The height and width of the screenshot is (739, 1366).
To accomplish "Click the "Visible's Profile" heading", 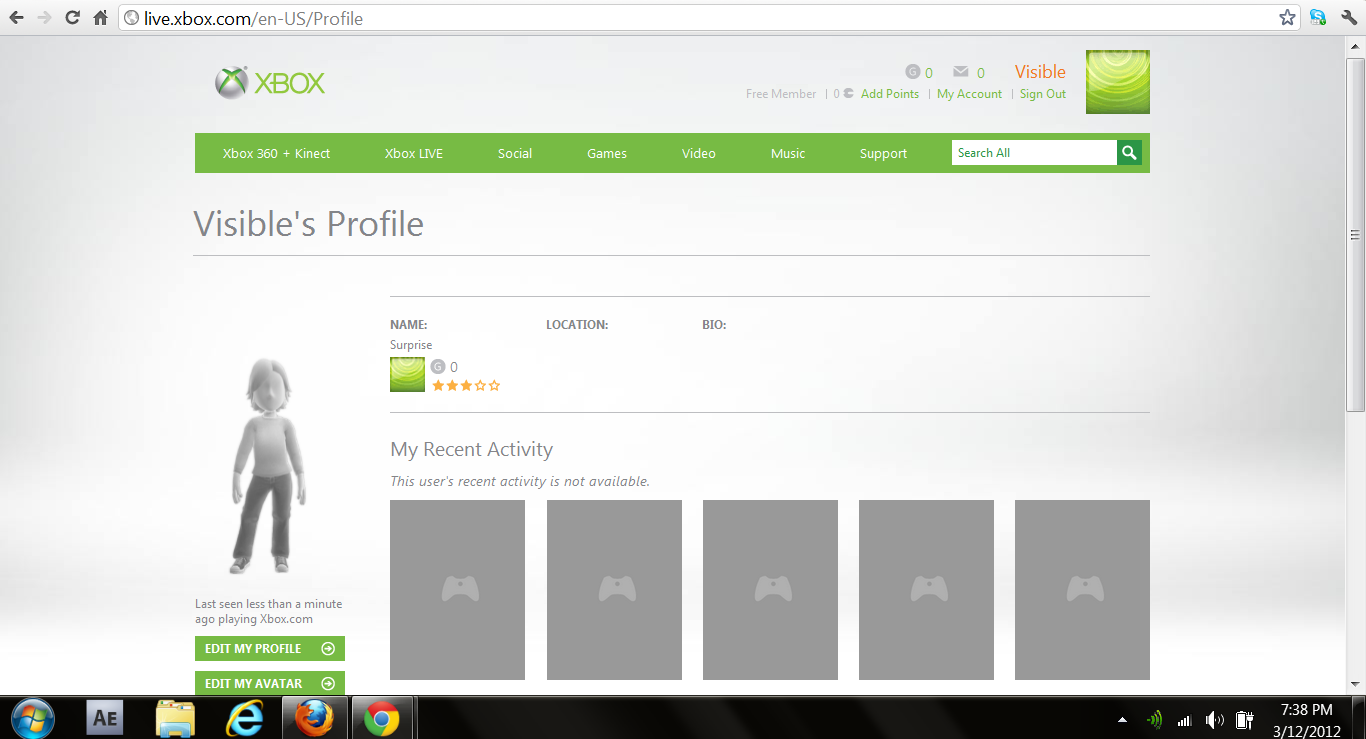I will coord(308,224).
